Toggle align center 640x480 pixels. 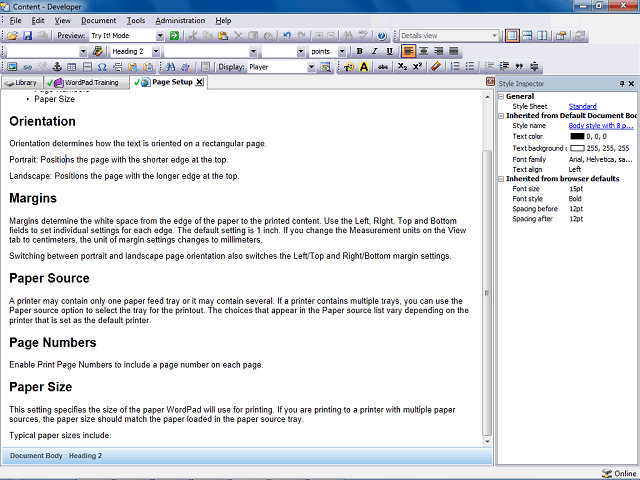click(x=424, y=51)
